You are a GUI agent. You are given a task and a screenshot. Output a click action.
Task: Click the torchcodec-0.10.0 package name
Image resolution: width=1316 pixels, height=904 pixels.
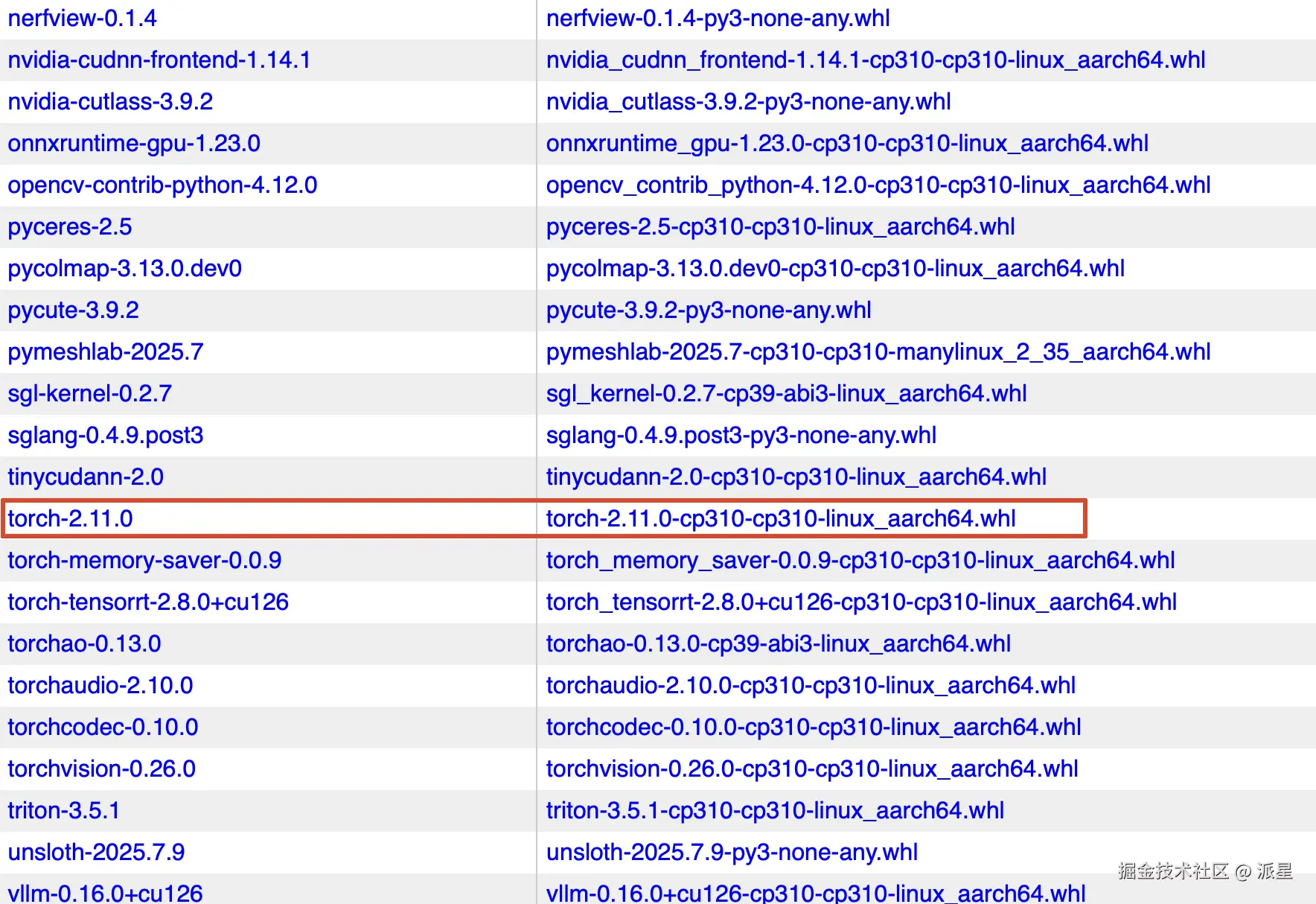coord(103,727)
